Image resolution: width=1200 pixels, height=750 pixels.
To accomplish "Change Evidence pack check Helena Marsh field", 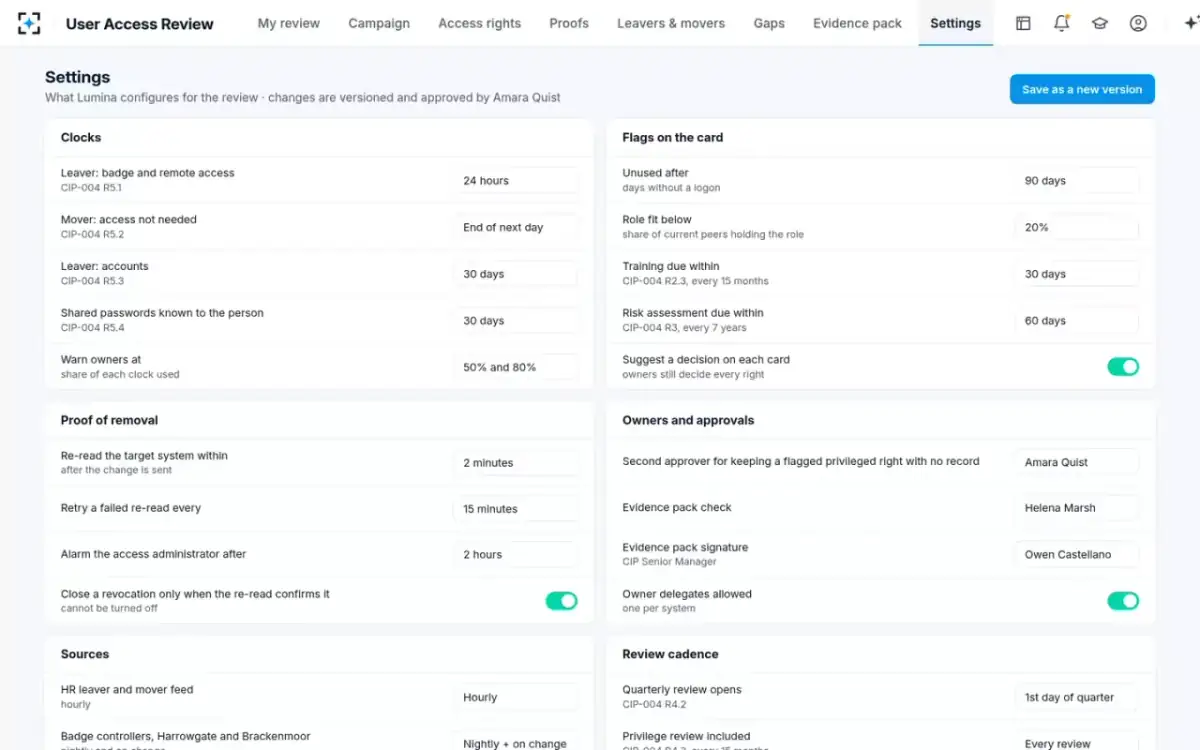I will click(x=1077, y=508).
